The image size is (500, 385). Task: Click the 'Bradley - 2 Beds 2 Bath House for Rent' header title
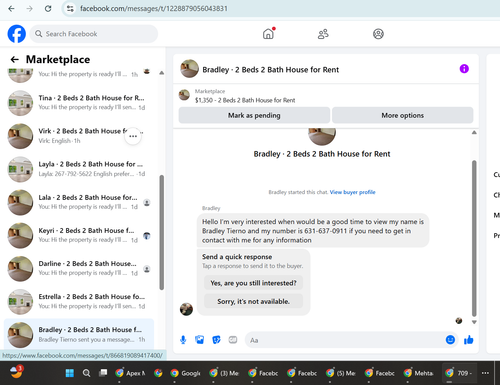pyautogui.click(x=270, y=70)
